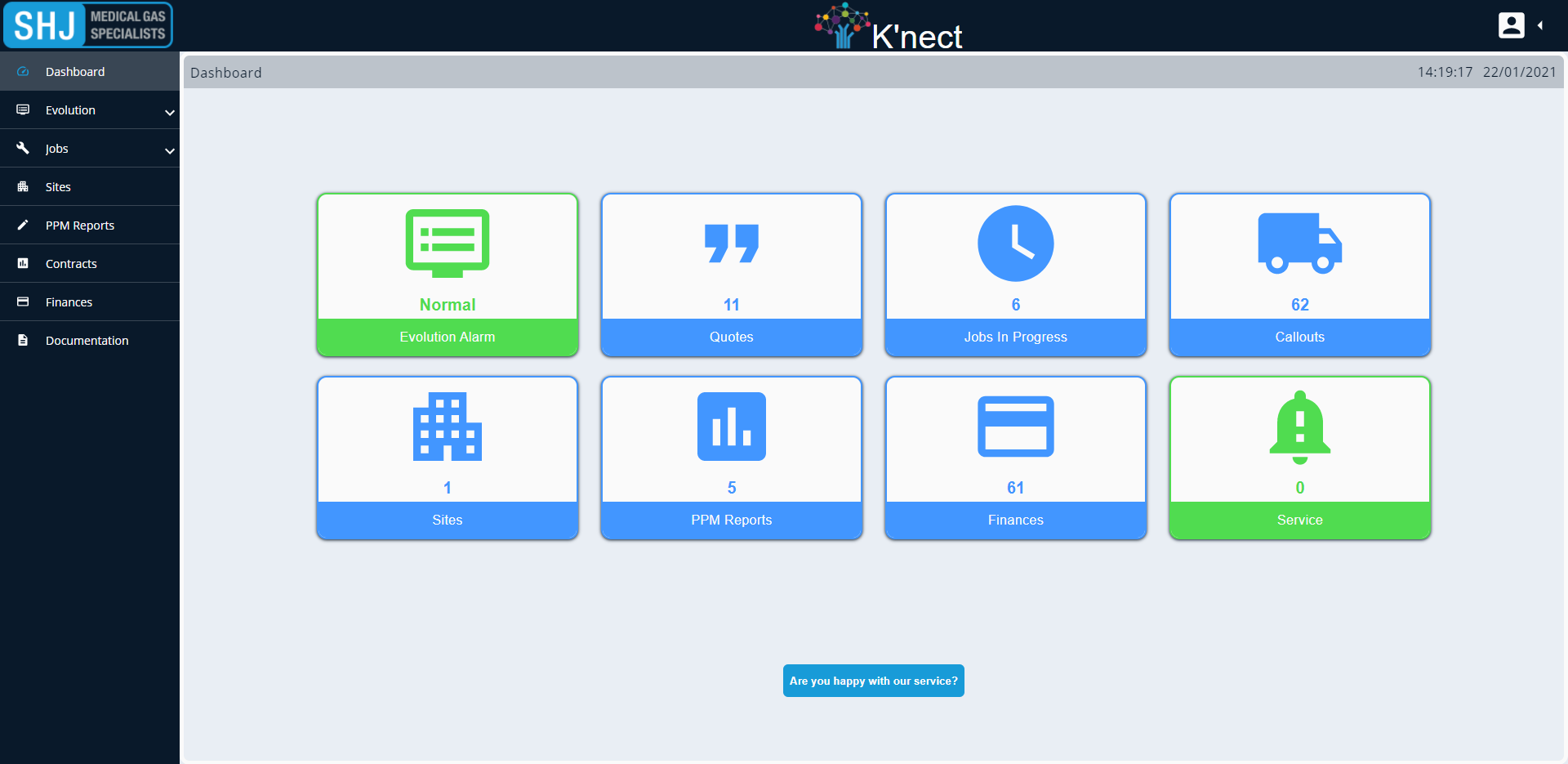Click the Evolution label in sidebar
This screenshot has width=1568, height=764.
[70, 109]
